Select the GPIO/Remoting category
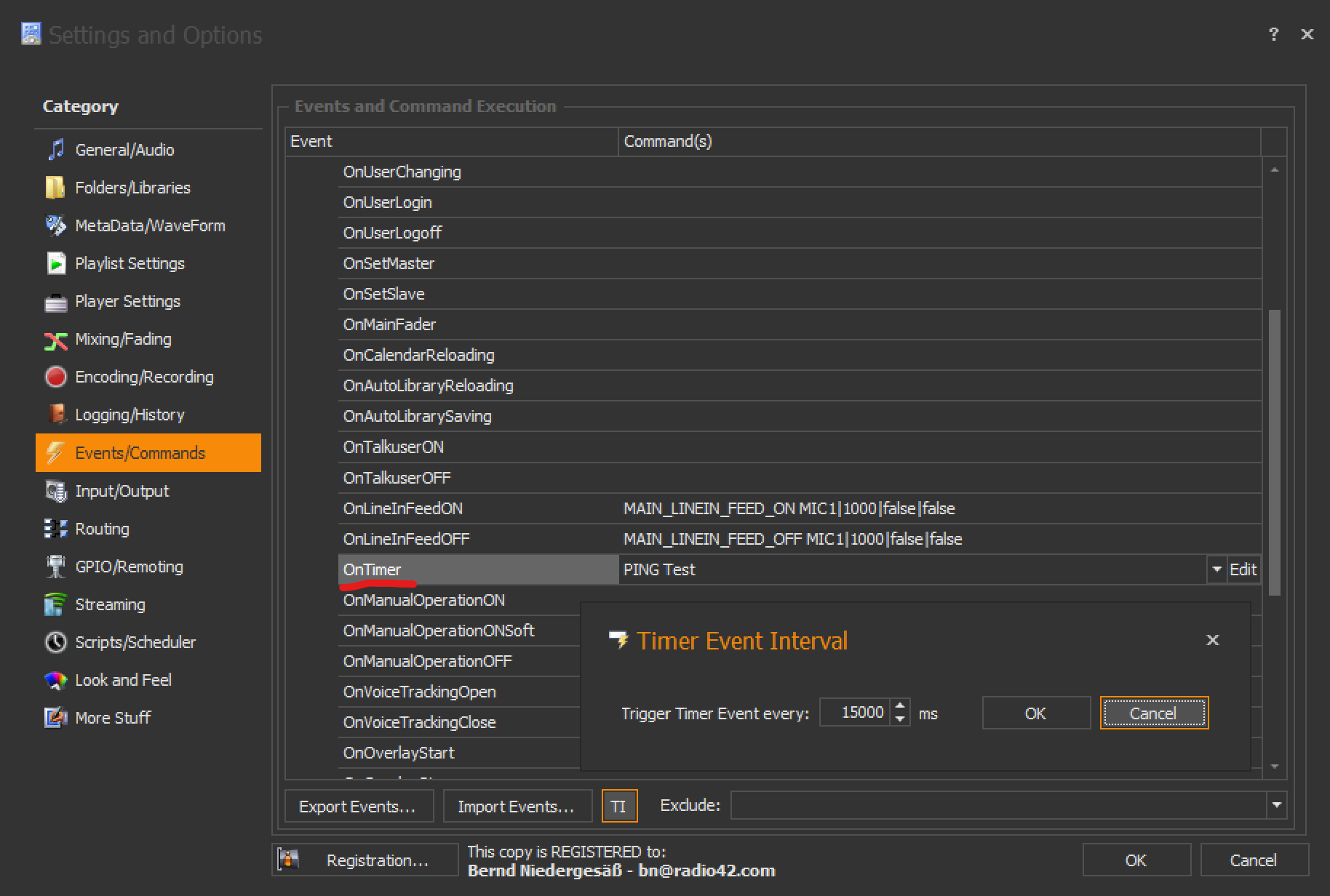Screen dimensions: 1330x896 [x=129, y=567]
